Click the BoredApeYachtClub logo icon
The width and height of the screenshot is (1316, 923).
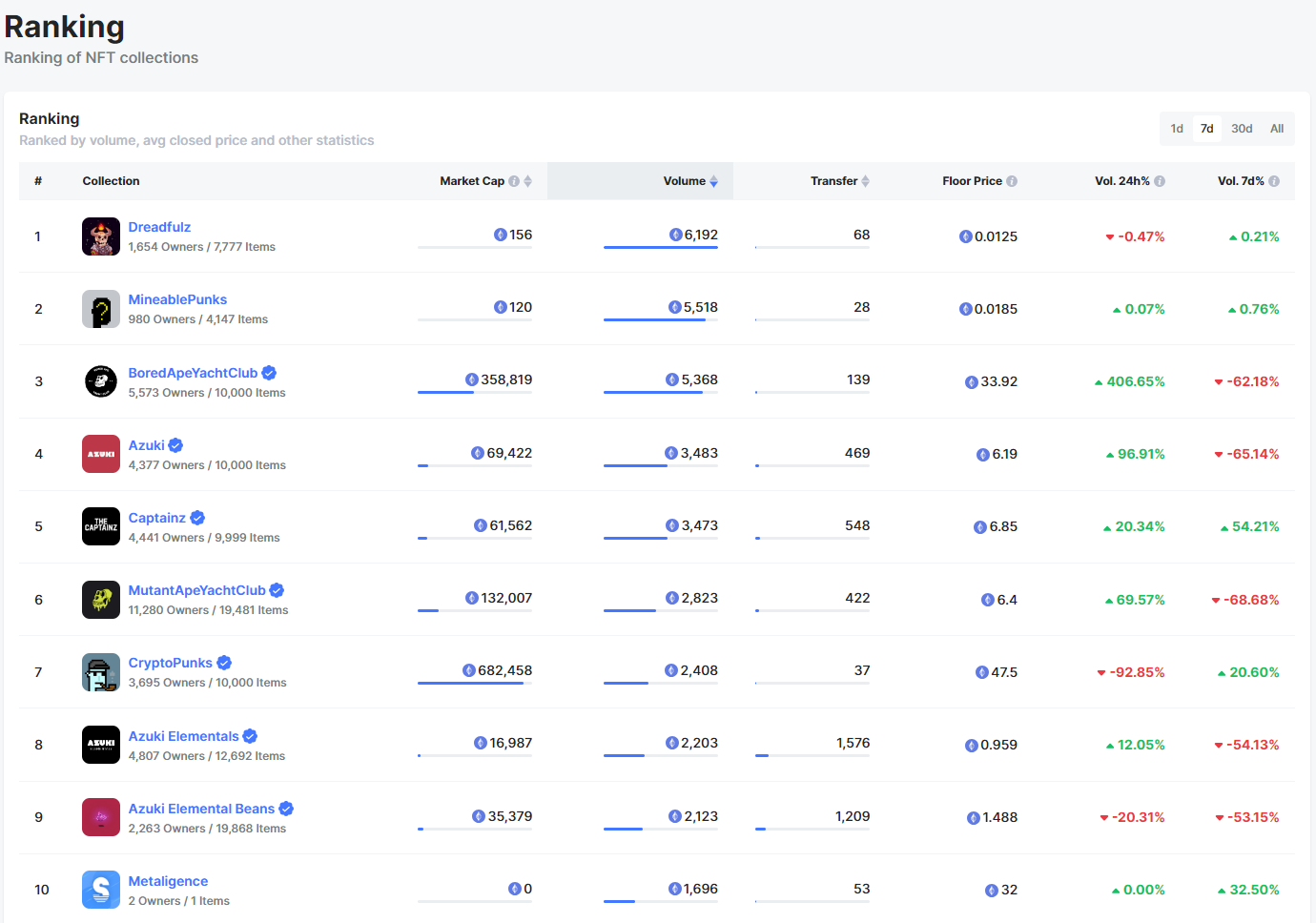click(x=101, y=381)
